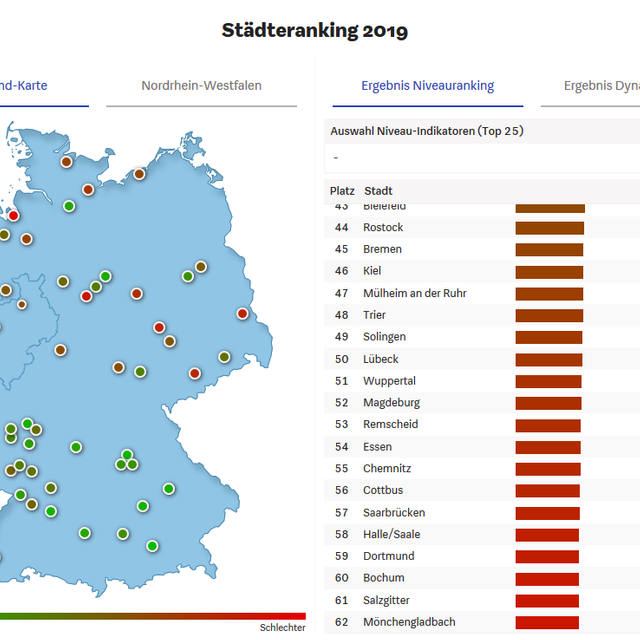This screenshot has width=640, height=640.
Task: Click the red score bar for Dortmund
Action: (x=547, y=556)
